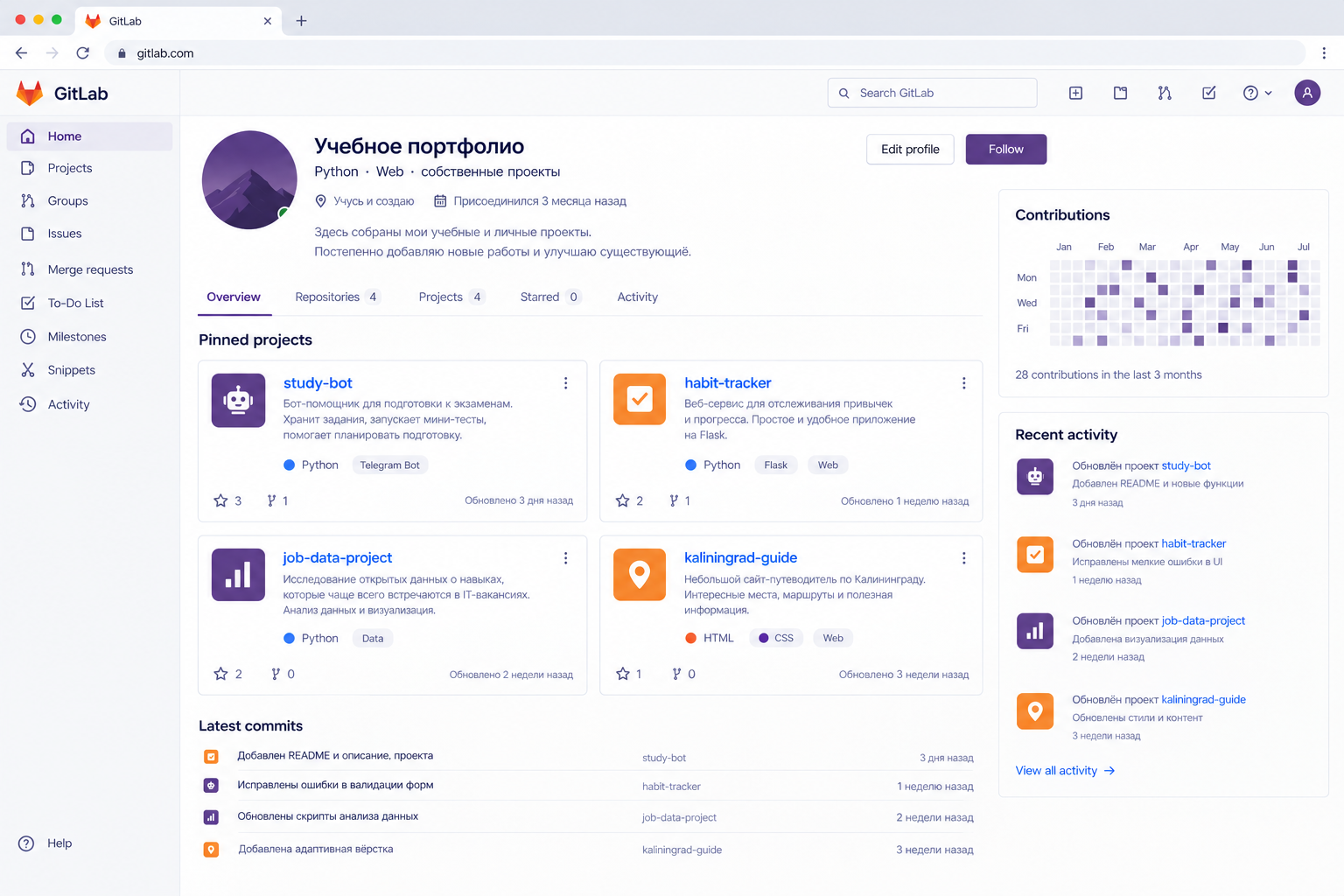The width and height of the screenshot is (1344, 896).
Task: Open habit-tracker card options menu
Action: 963,383
